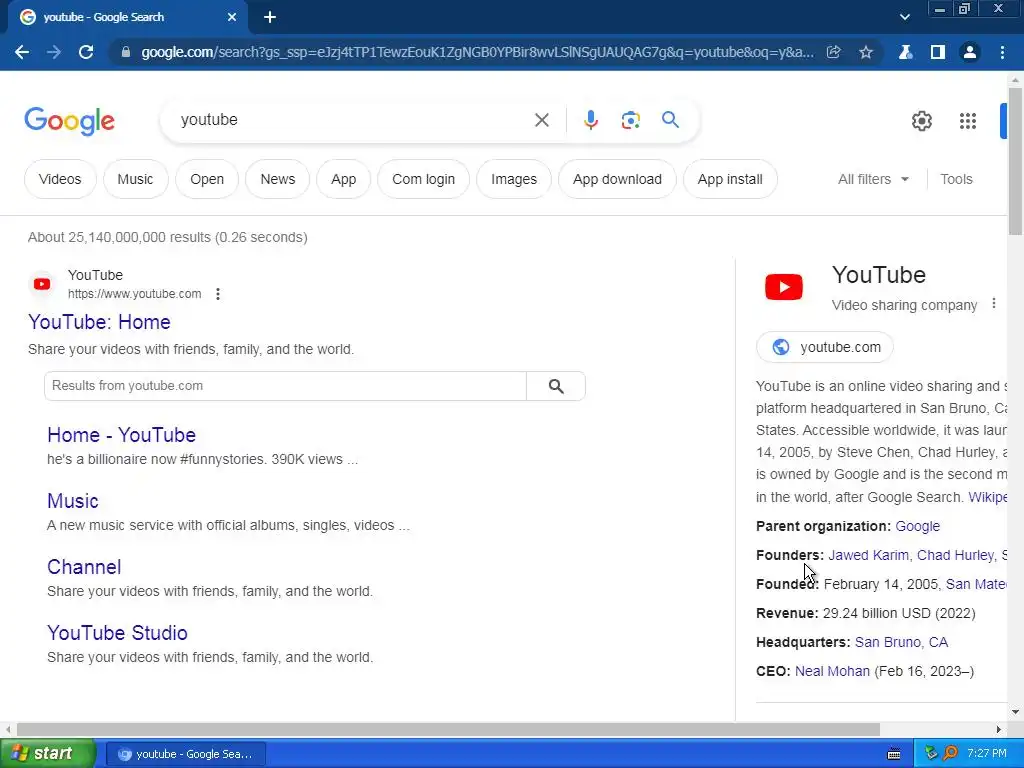The width and height of the screenshot is (1024, 768).
Task: Toggle the browser side panel icon
Action: (x=938, y=52)
